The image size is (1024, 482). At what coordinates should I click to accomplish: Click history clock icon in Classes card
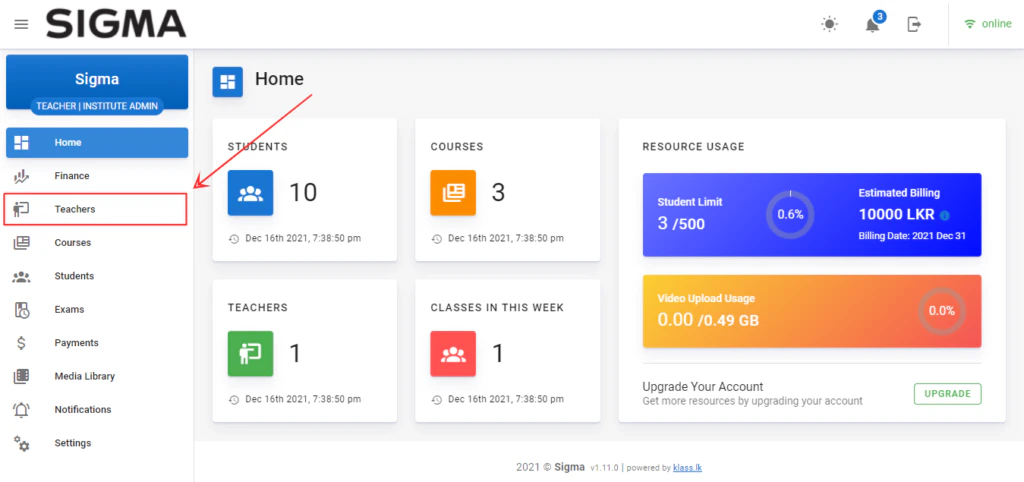click(437, 400)
